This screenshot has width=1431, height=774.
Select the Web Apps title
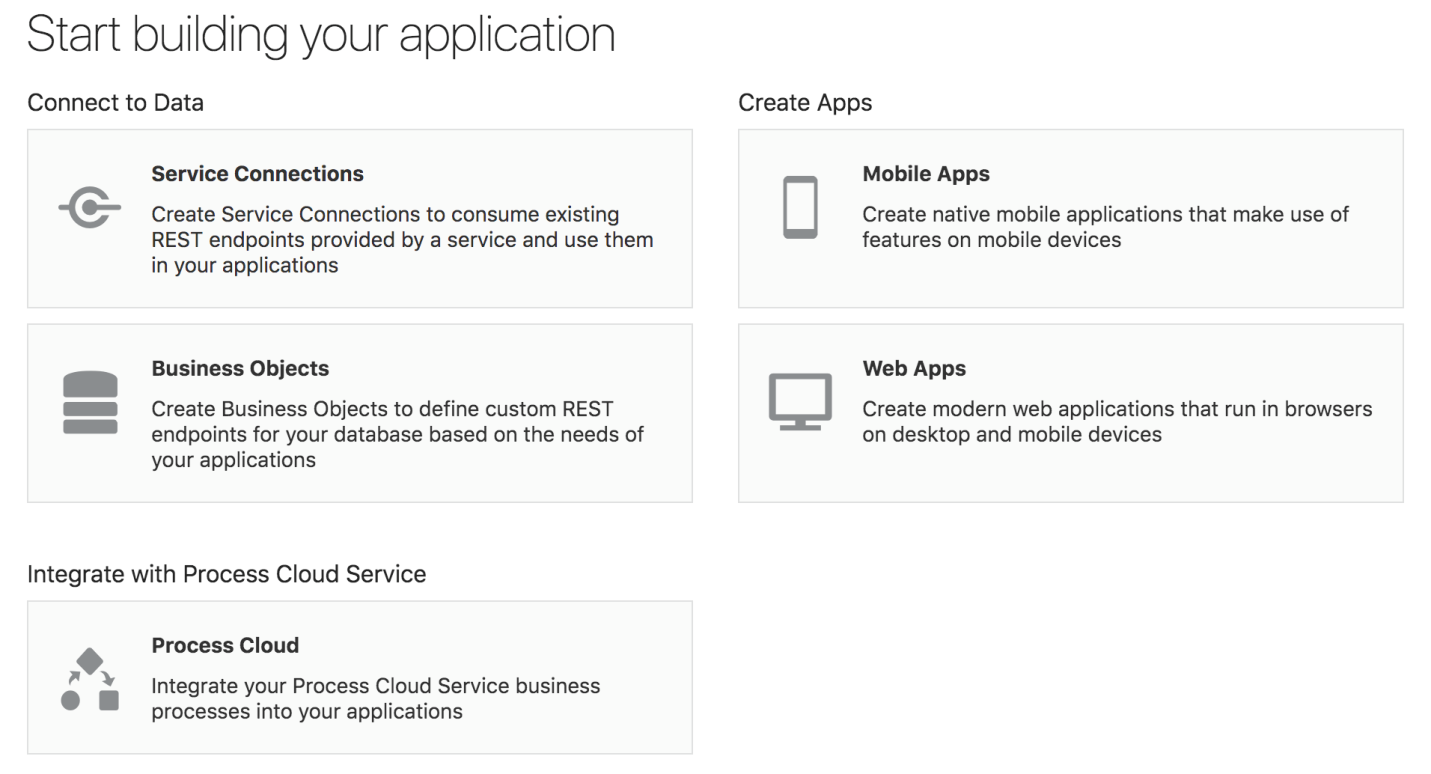[914, 369]
